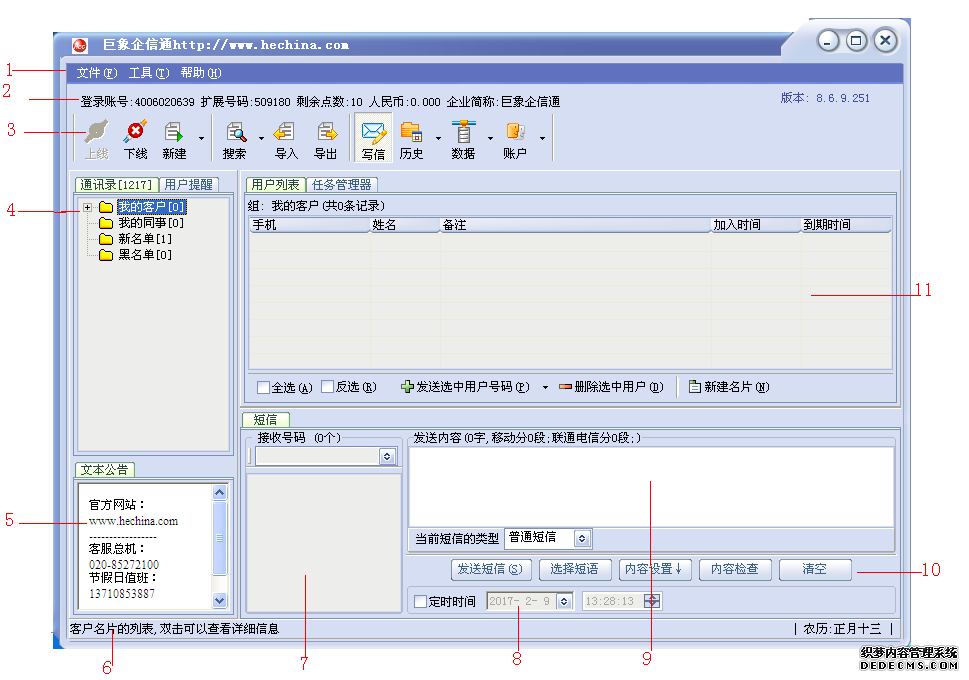Switch to the 任务管理器 tab
Image resolution: width=969 pixels, height=680 pixels.
pos(341,185)
